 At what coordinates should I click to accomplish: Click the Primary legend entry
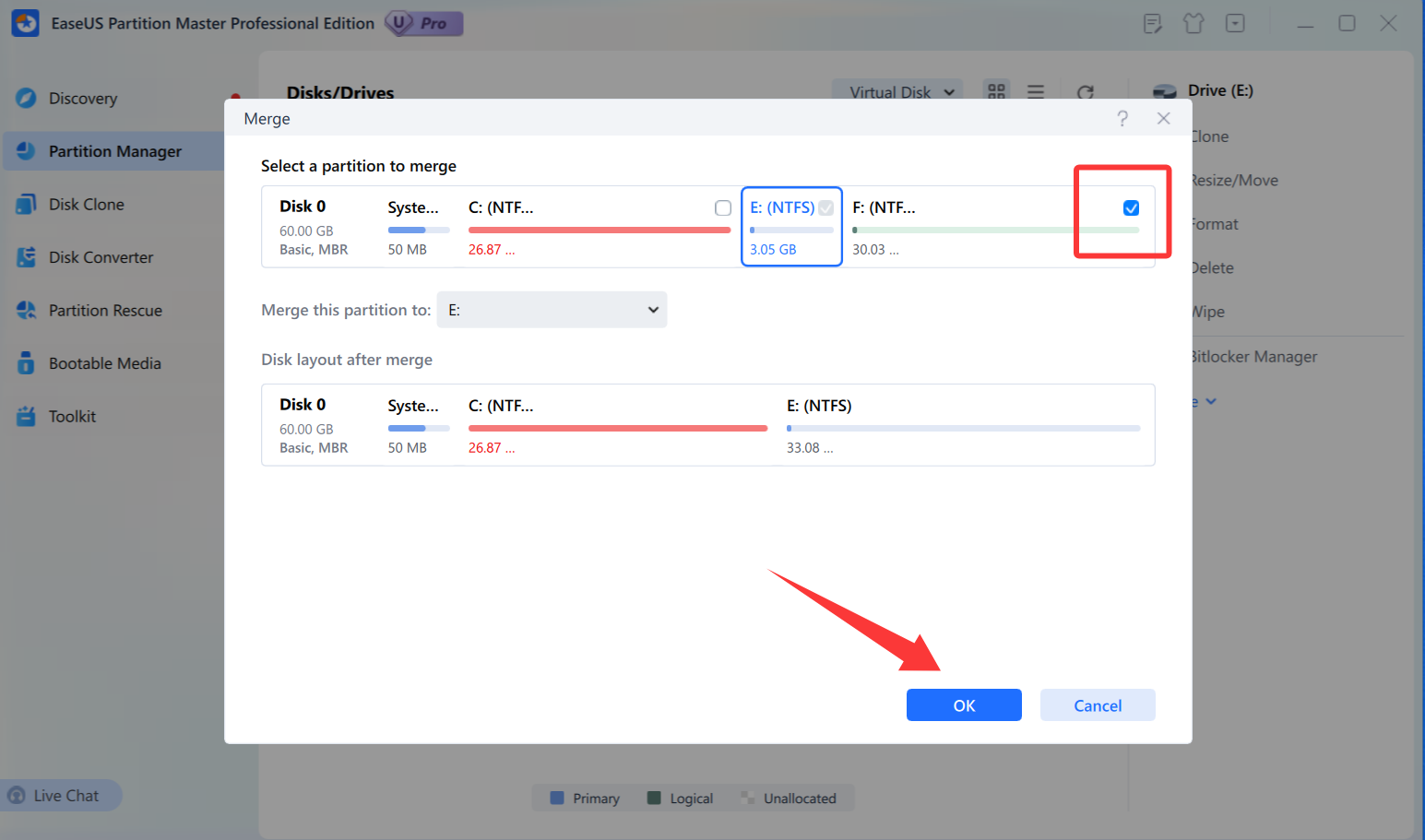tap(585, 799)
